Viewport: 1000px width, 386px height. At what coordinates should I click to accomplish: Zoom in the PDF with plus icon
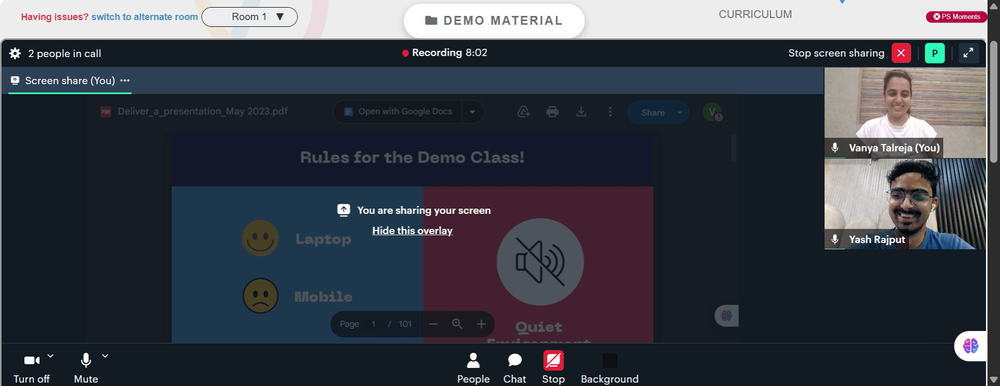(x=482, y=324)
